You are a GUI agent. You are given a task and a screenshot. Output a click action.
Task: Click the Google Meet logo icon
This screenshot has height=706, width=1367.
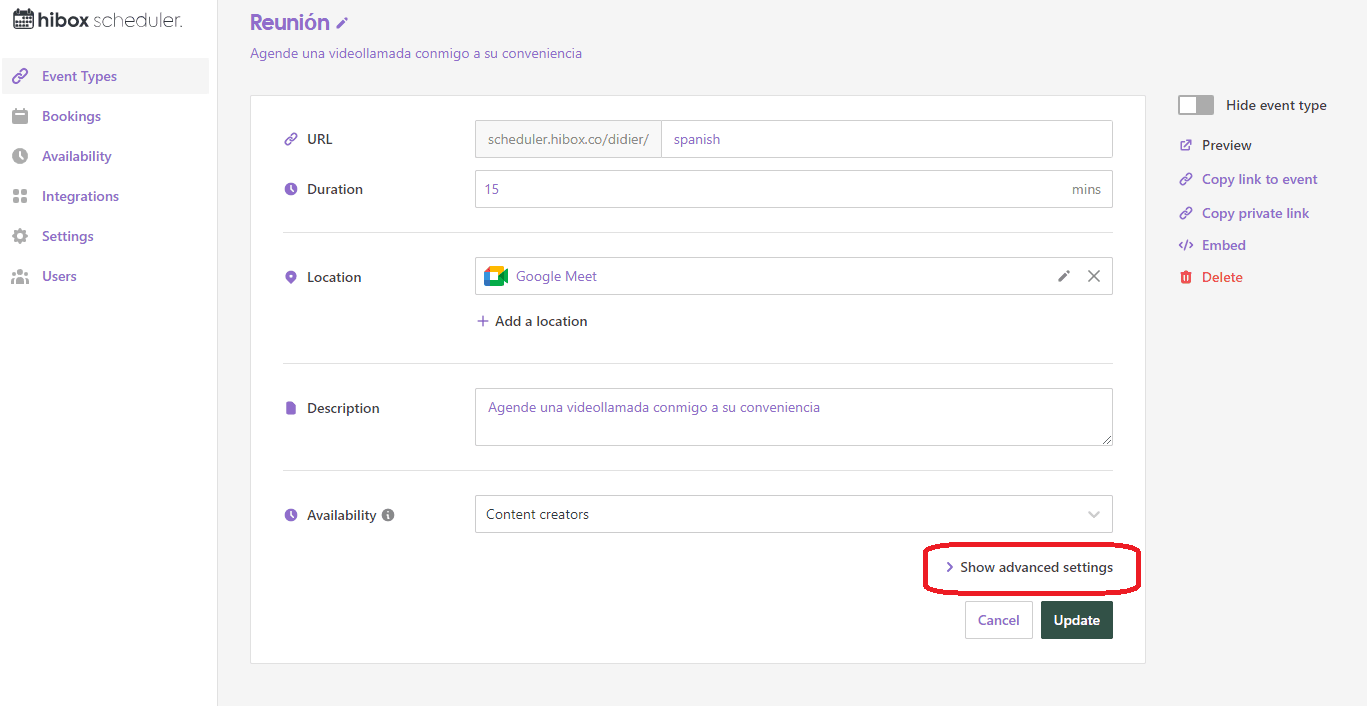496,276
